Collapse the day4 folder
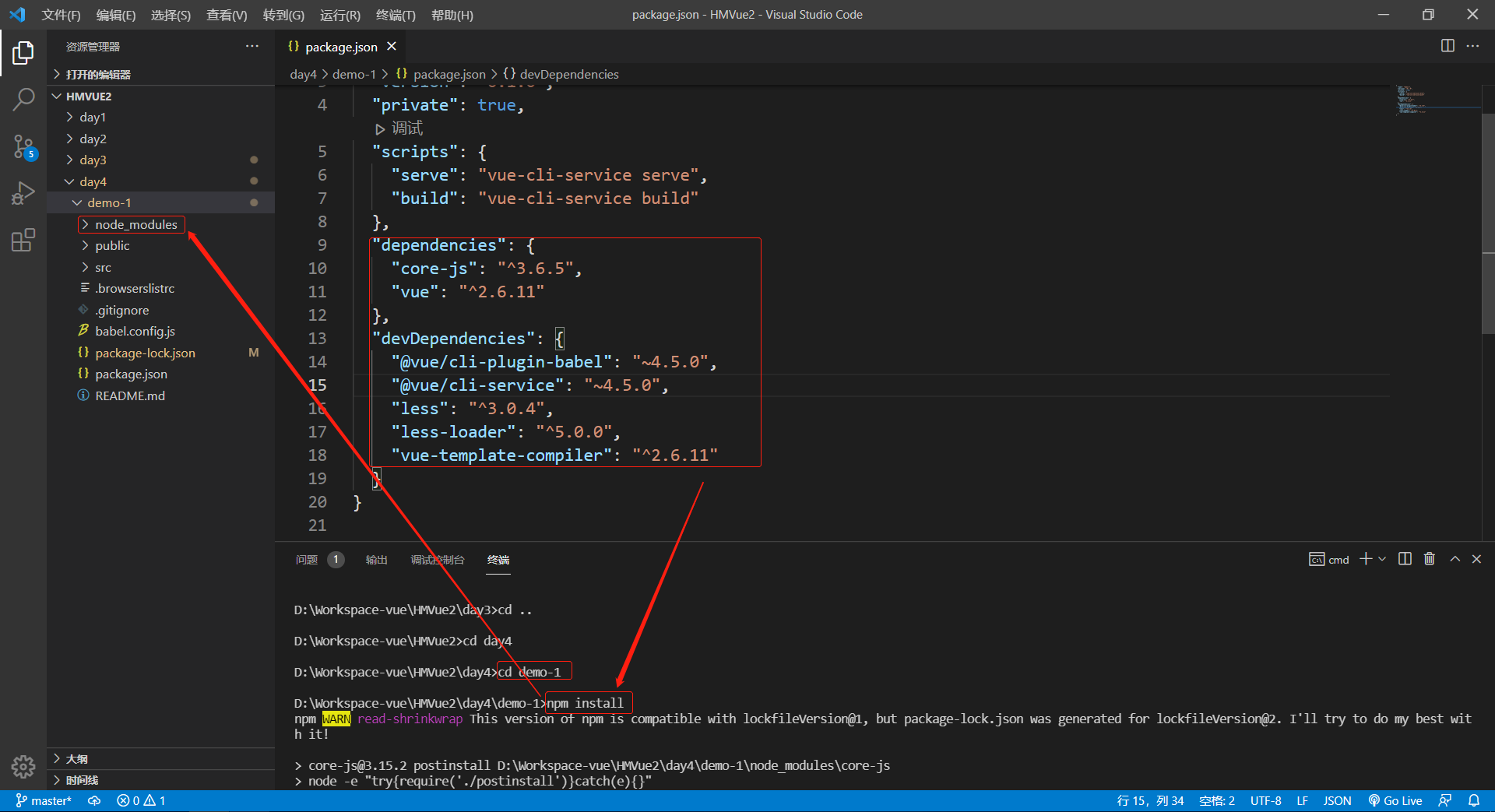This screenshot has width=1495, height=812. 161,182
